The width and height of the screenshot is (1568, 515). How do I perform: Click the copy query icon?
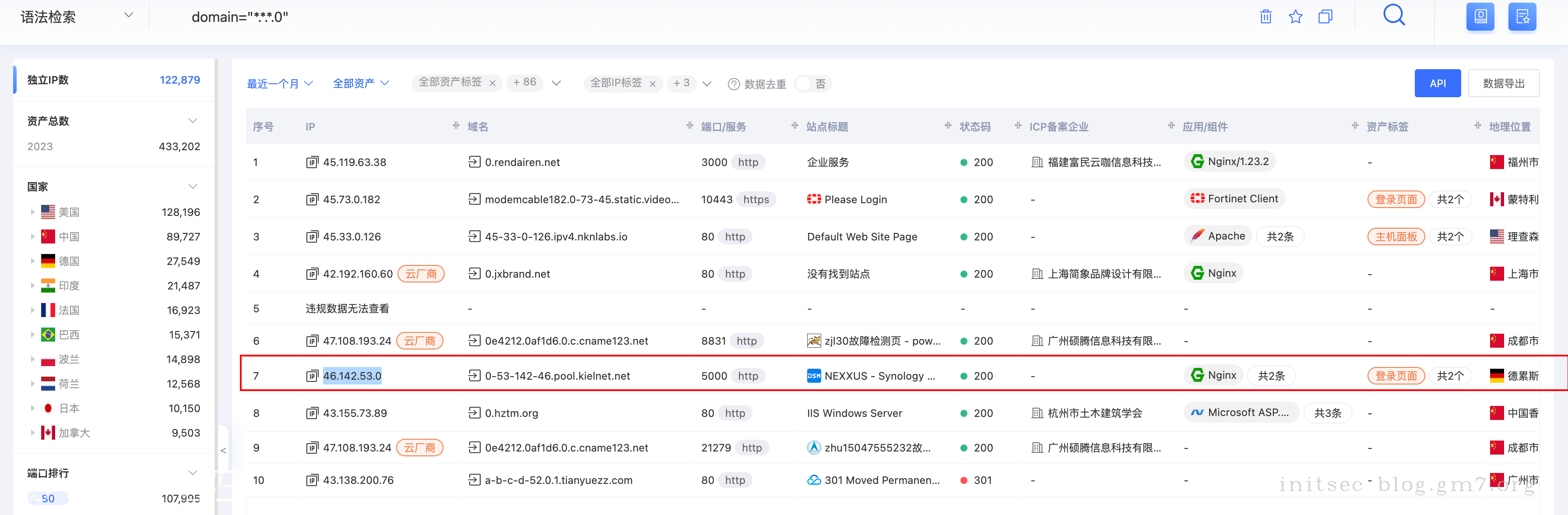click(1325, 17)
